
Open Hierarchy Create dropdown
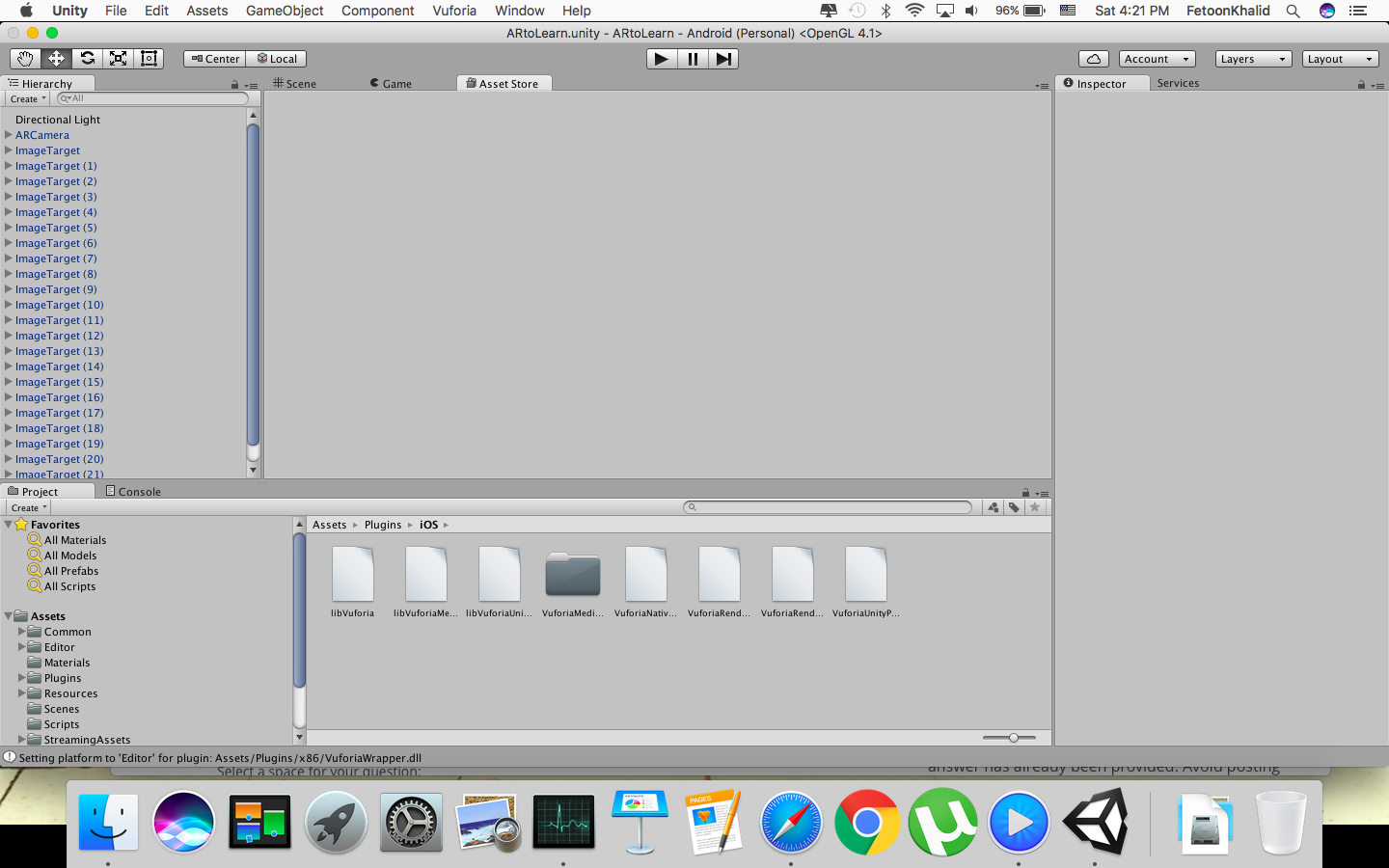click(x=28, y=98)
